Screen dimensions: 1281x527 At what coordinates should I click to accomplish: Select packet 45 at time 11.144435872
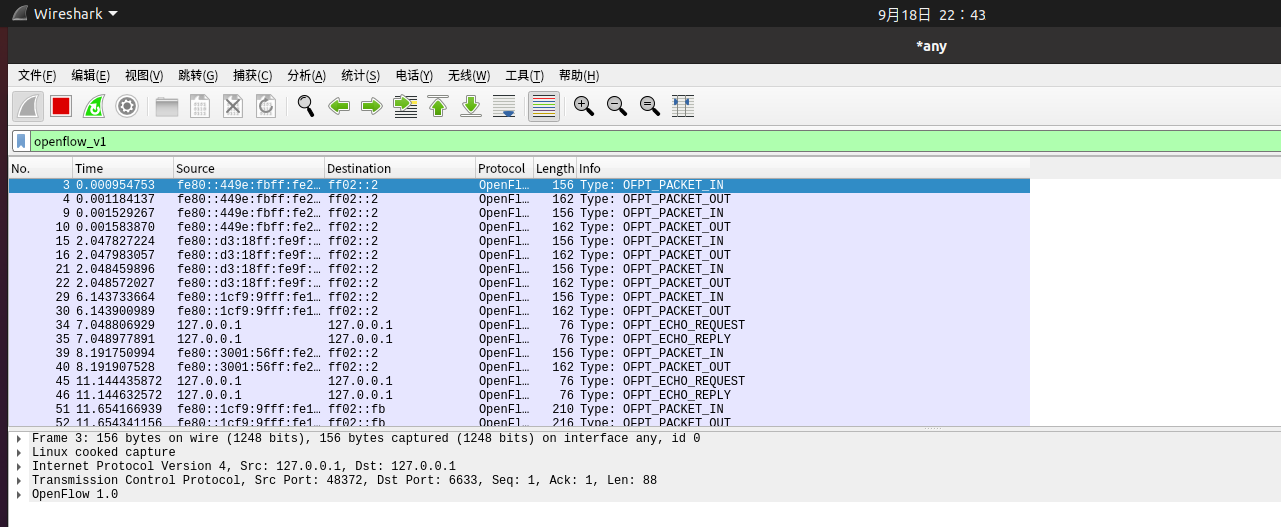click(x=519, y=381)
